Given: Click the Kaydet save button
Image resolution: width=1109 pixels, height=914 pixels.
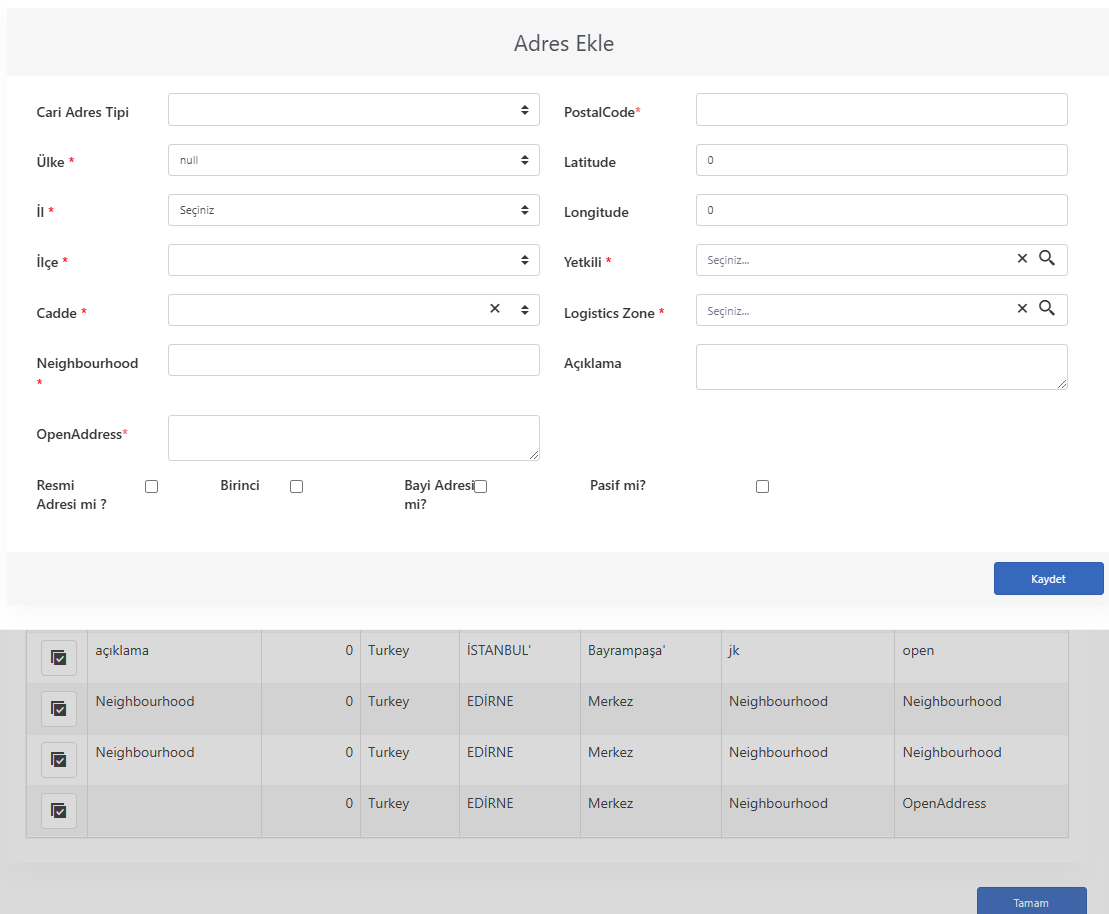Looking at the screenshot, I should pos(1048,579).
